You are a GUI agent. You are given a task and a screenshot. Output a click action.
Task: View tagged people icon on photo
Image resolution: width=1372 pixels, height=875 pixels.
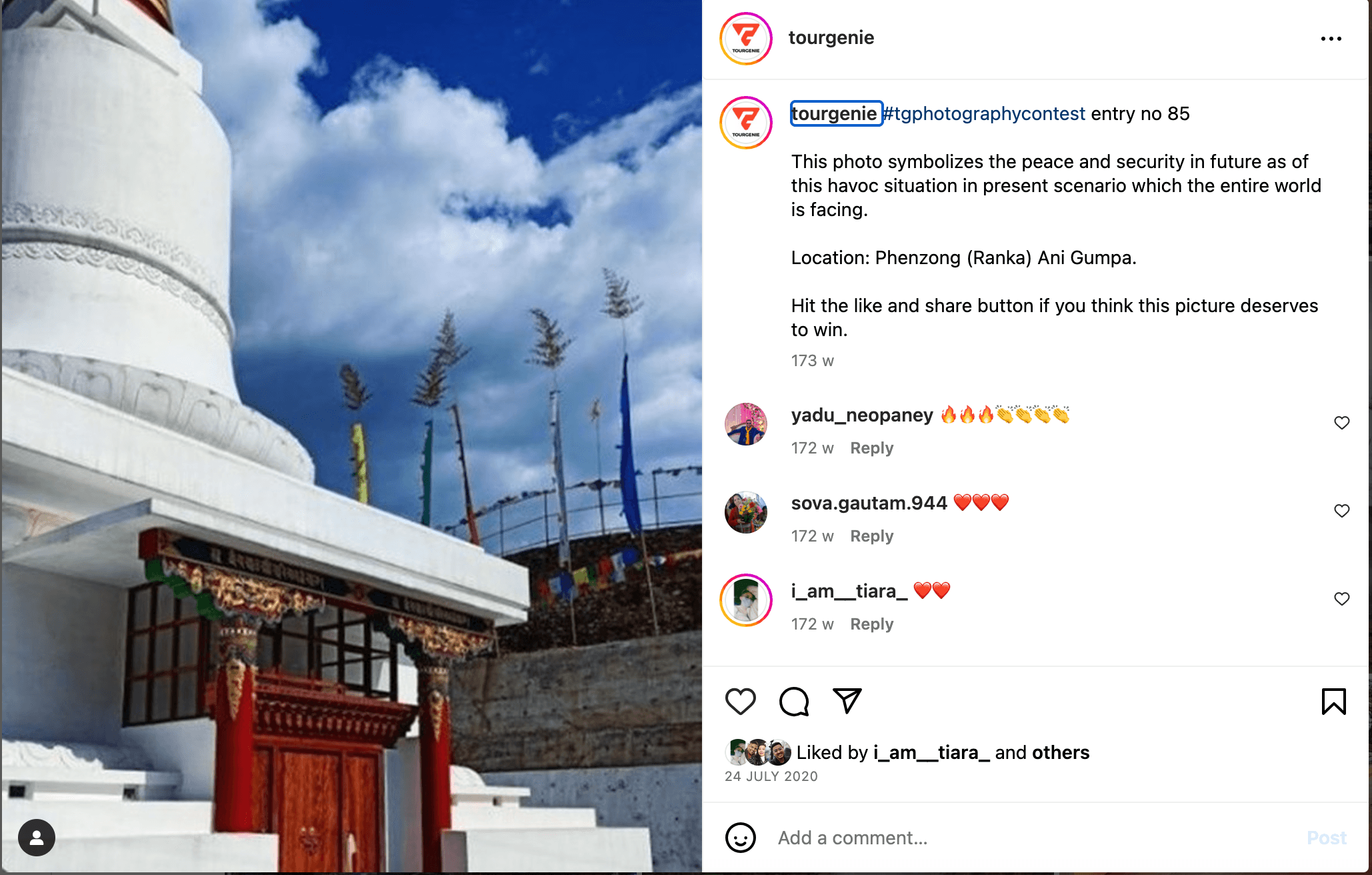[x=37, y=838]
